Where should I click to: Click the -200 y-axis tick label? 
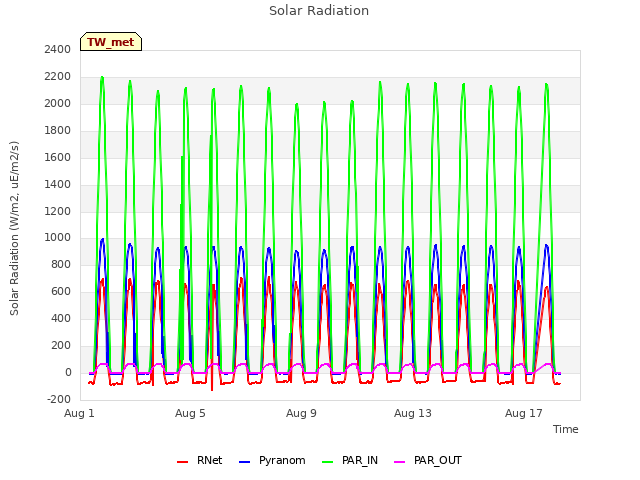(x=59, y=399)
